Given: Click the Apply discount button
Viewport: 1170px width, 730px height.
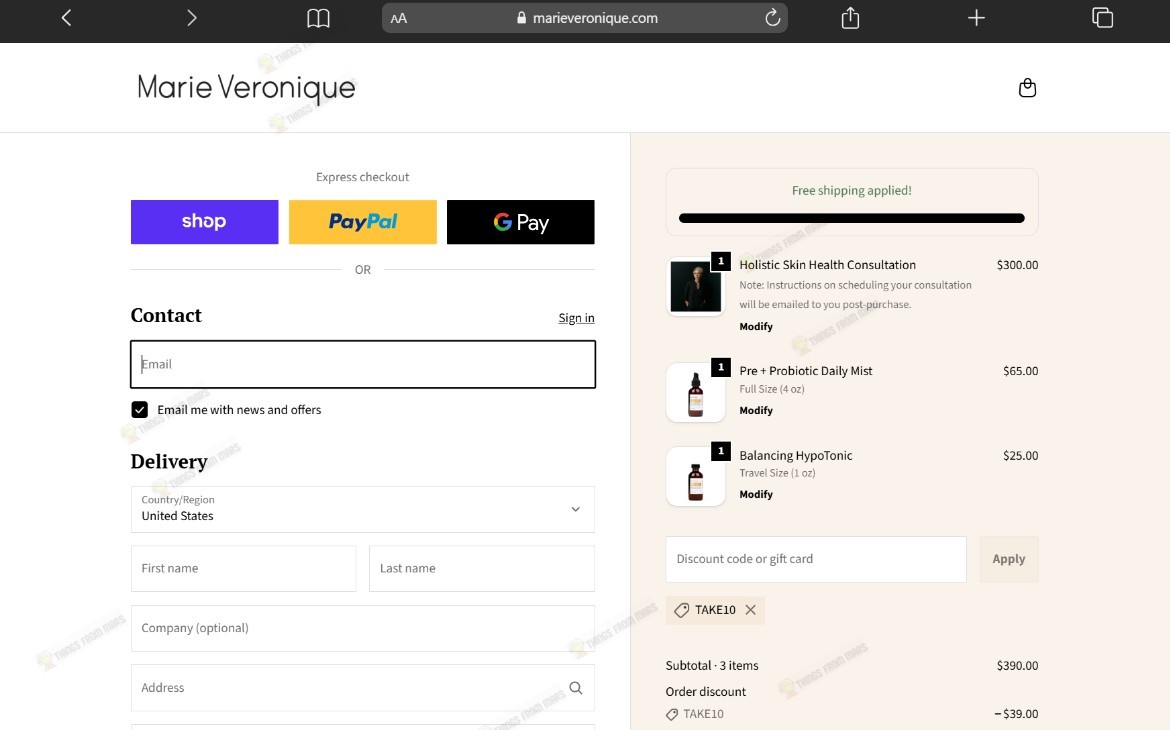Looking at the screenshot, I should 1009,559.
